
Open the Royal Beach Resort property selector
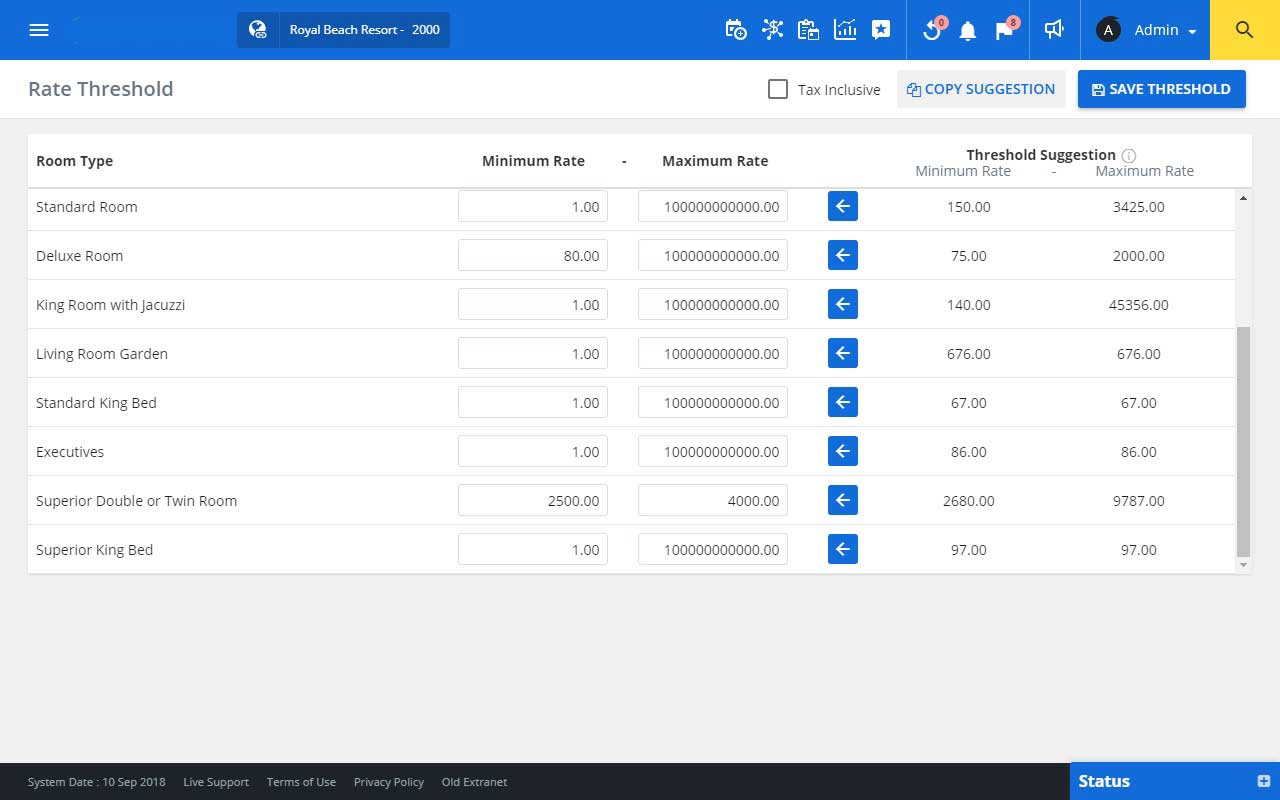click(x=343, y=30)
